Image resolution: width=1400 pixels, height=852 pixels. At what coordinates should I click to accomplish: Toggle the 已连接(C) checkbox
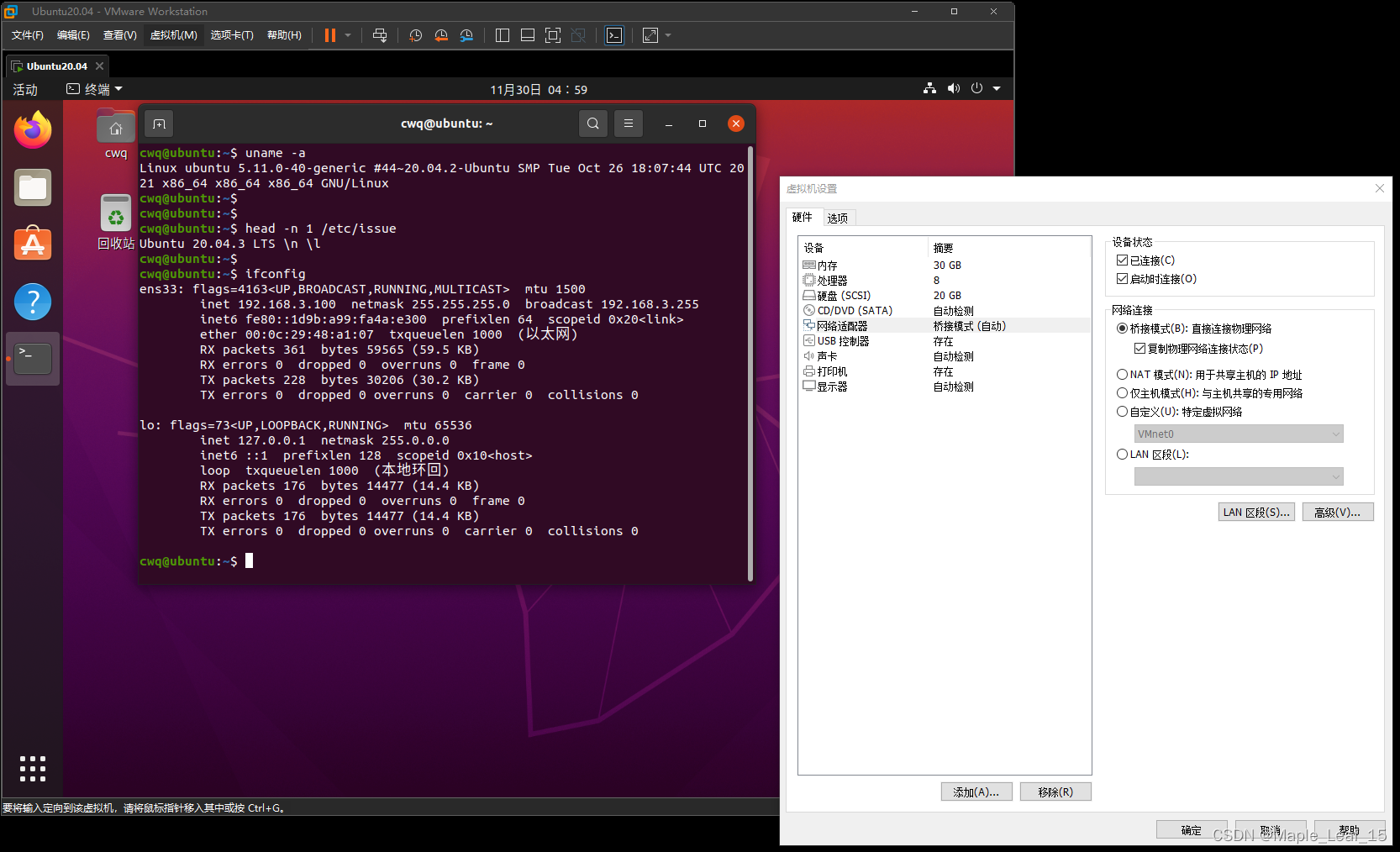pos(1122,260)
